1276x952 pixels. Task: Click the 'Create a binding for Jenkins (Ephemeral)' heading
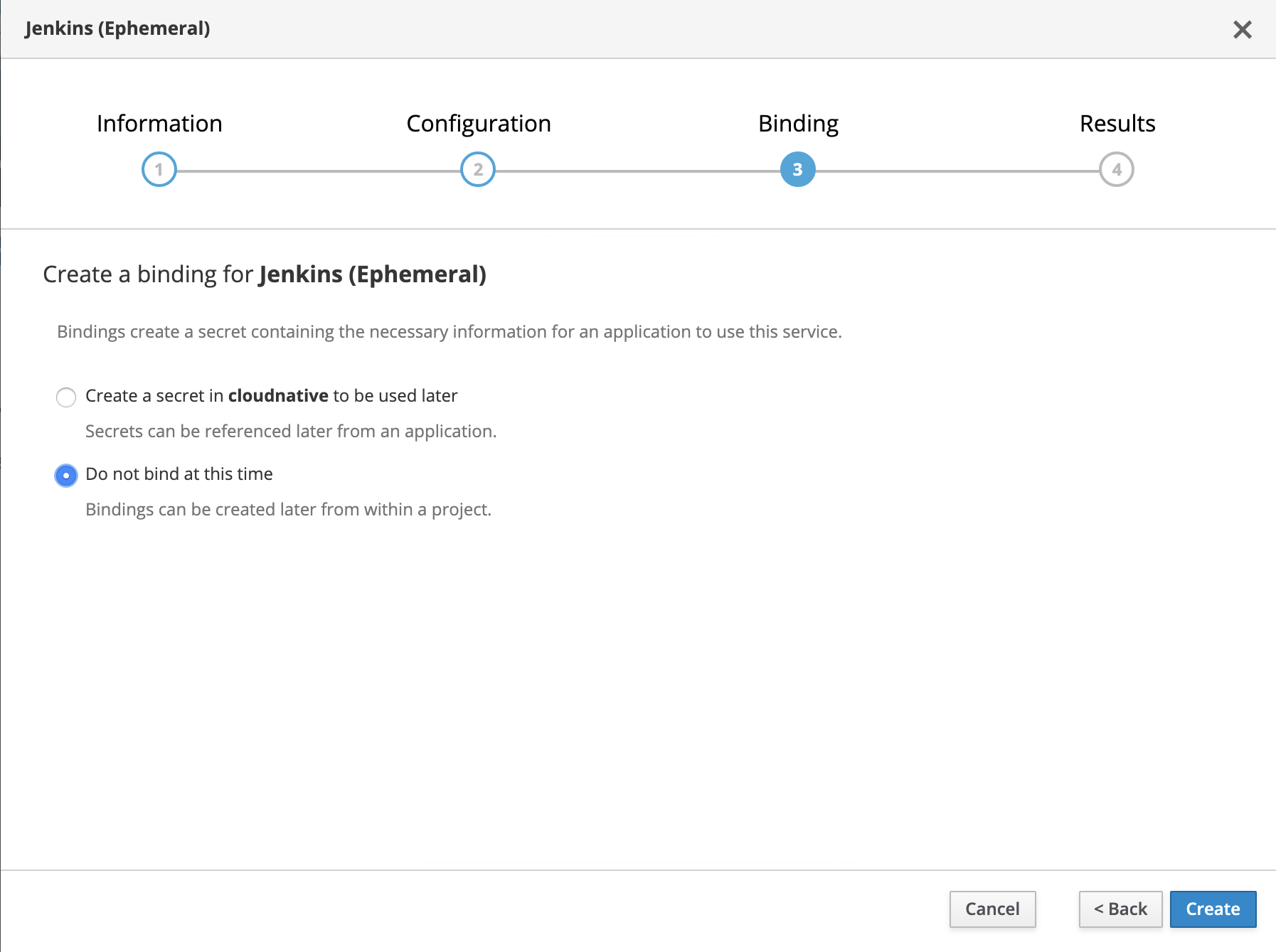pyautogui.click(x=265, y=274)
